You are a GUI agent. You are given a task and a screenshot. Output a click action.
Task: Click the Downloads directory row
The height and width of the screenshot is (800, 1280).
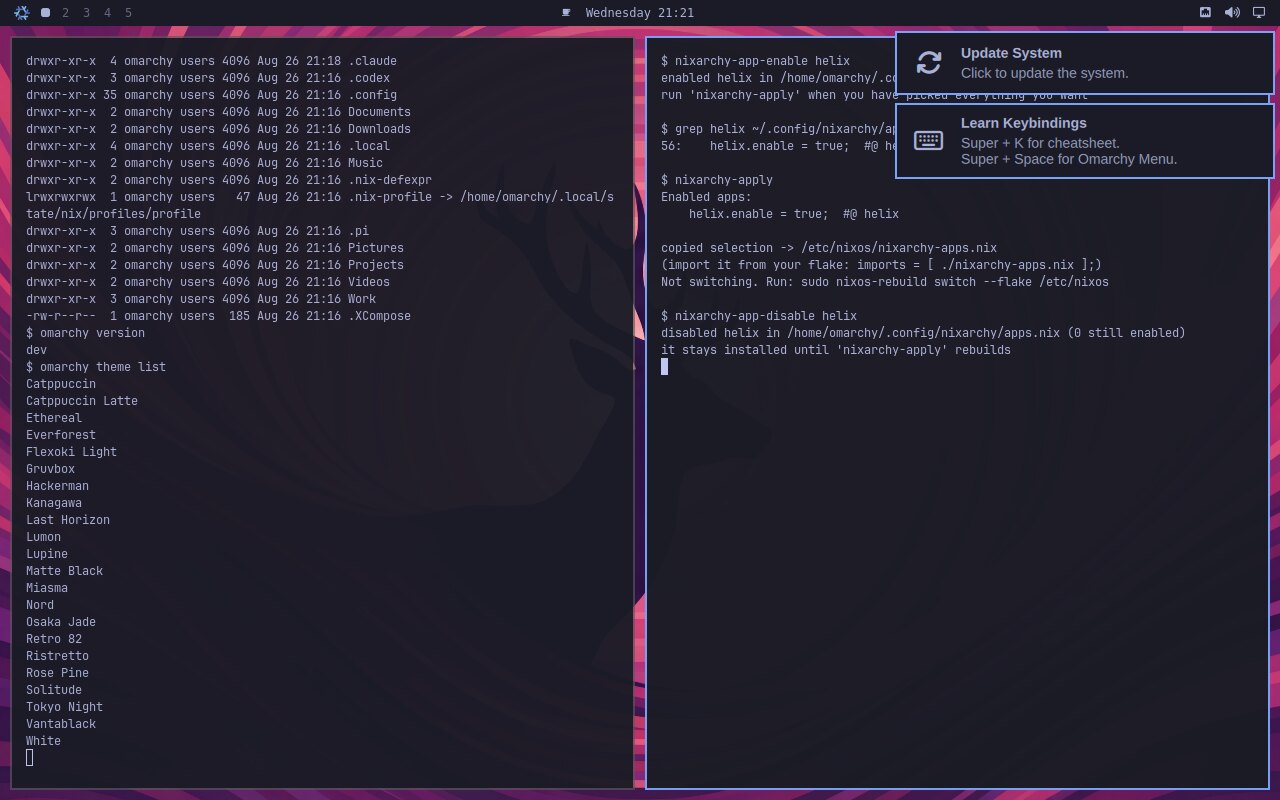[218, 129]
